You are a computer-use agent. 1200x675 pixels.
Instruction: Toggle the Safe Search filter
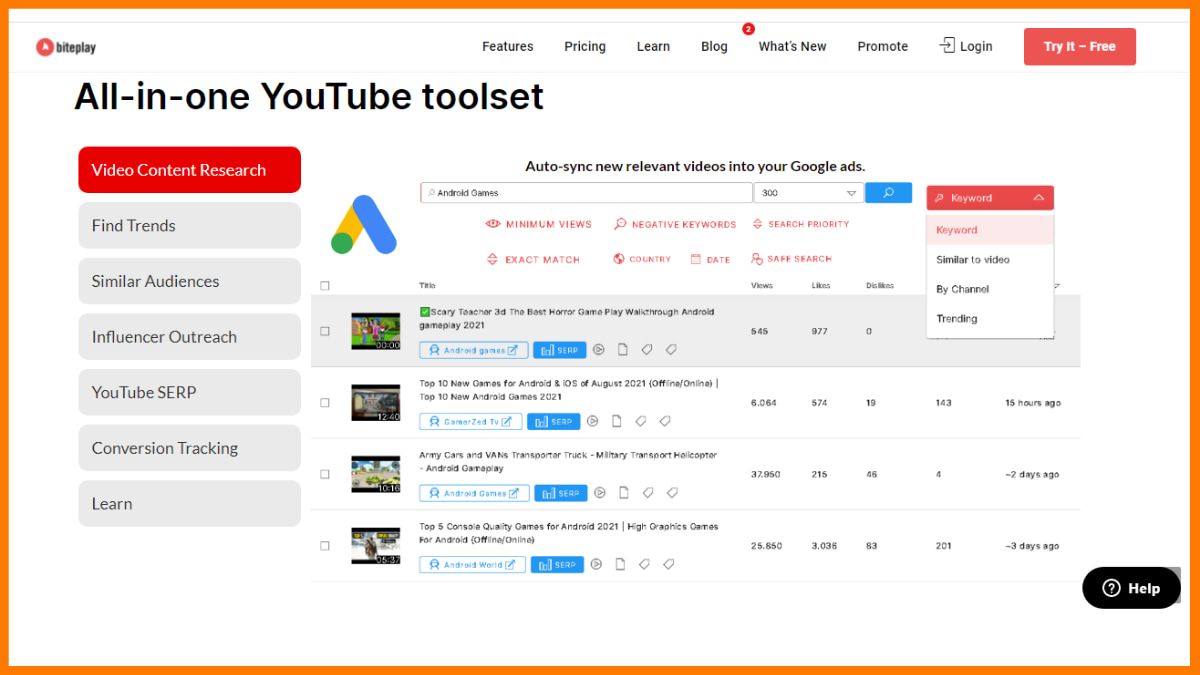click(792, 259)
